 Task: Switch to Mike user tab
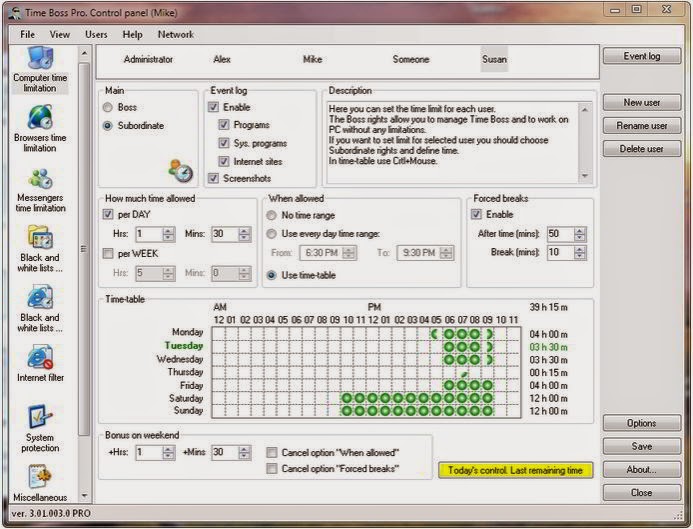click(x=312, y=59)
